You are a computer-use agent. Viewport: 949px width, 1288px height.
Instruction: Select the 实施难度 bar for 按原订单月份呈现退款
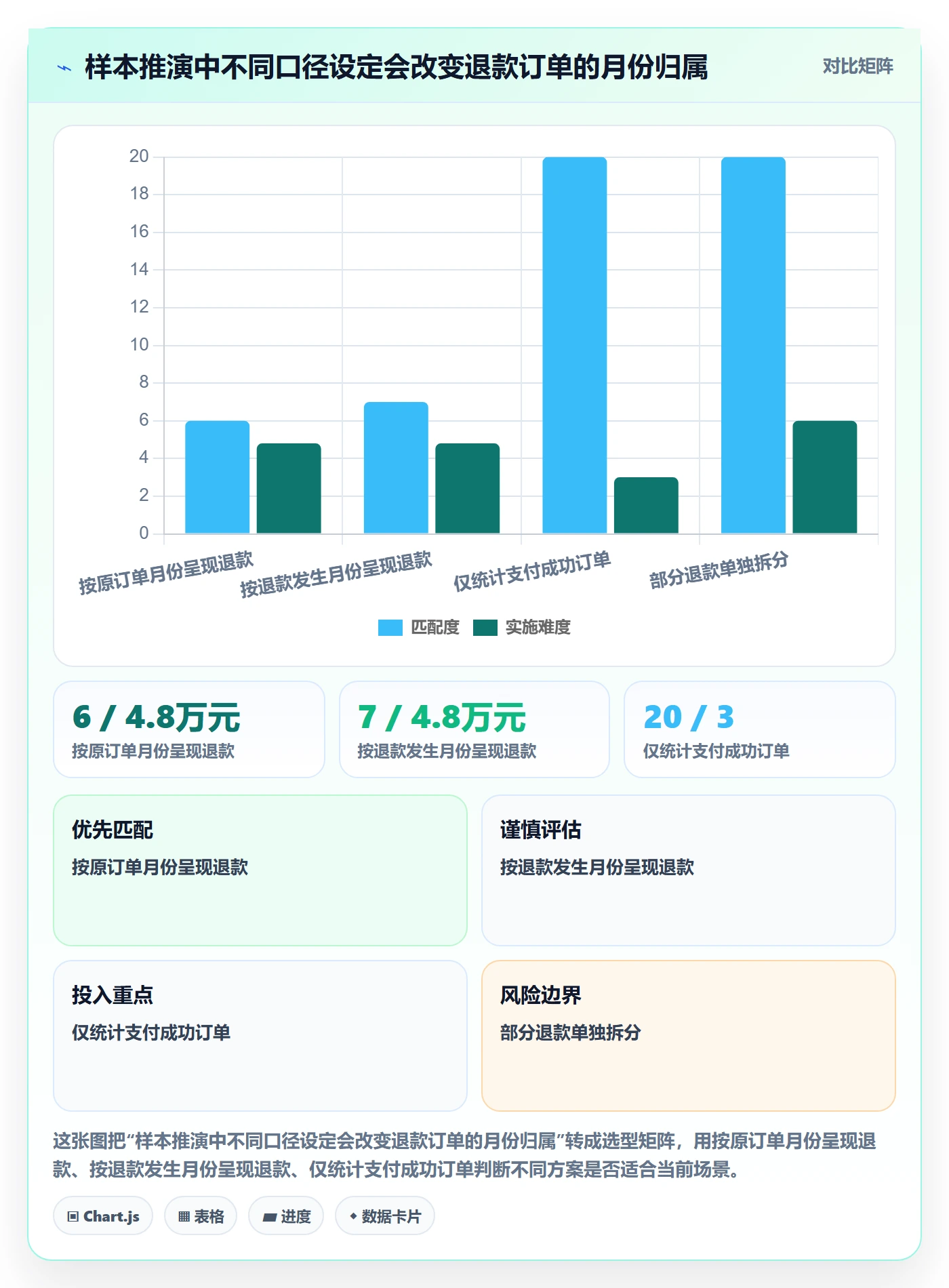289,489
